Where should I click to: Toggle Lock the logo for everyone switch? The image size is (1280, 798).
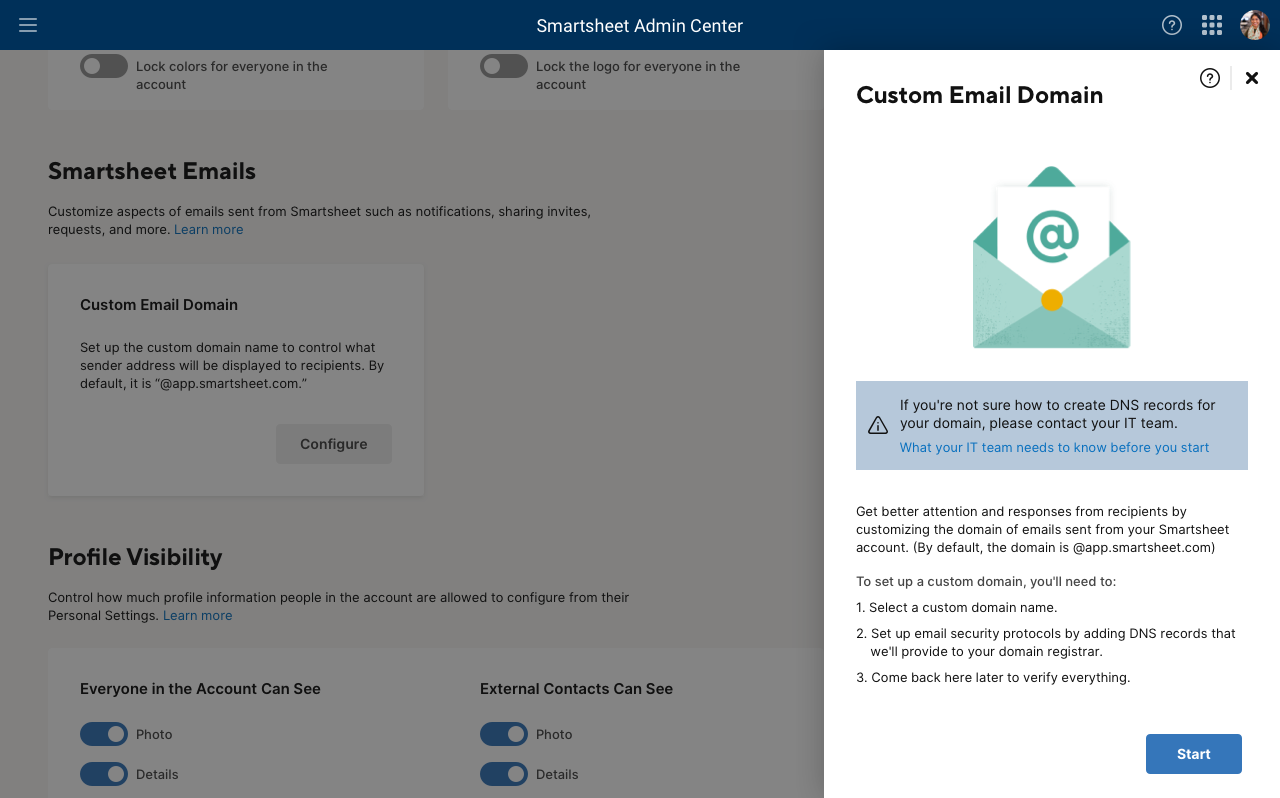click(x=504, y=66)
